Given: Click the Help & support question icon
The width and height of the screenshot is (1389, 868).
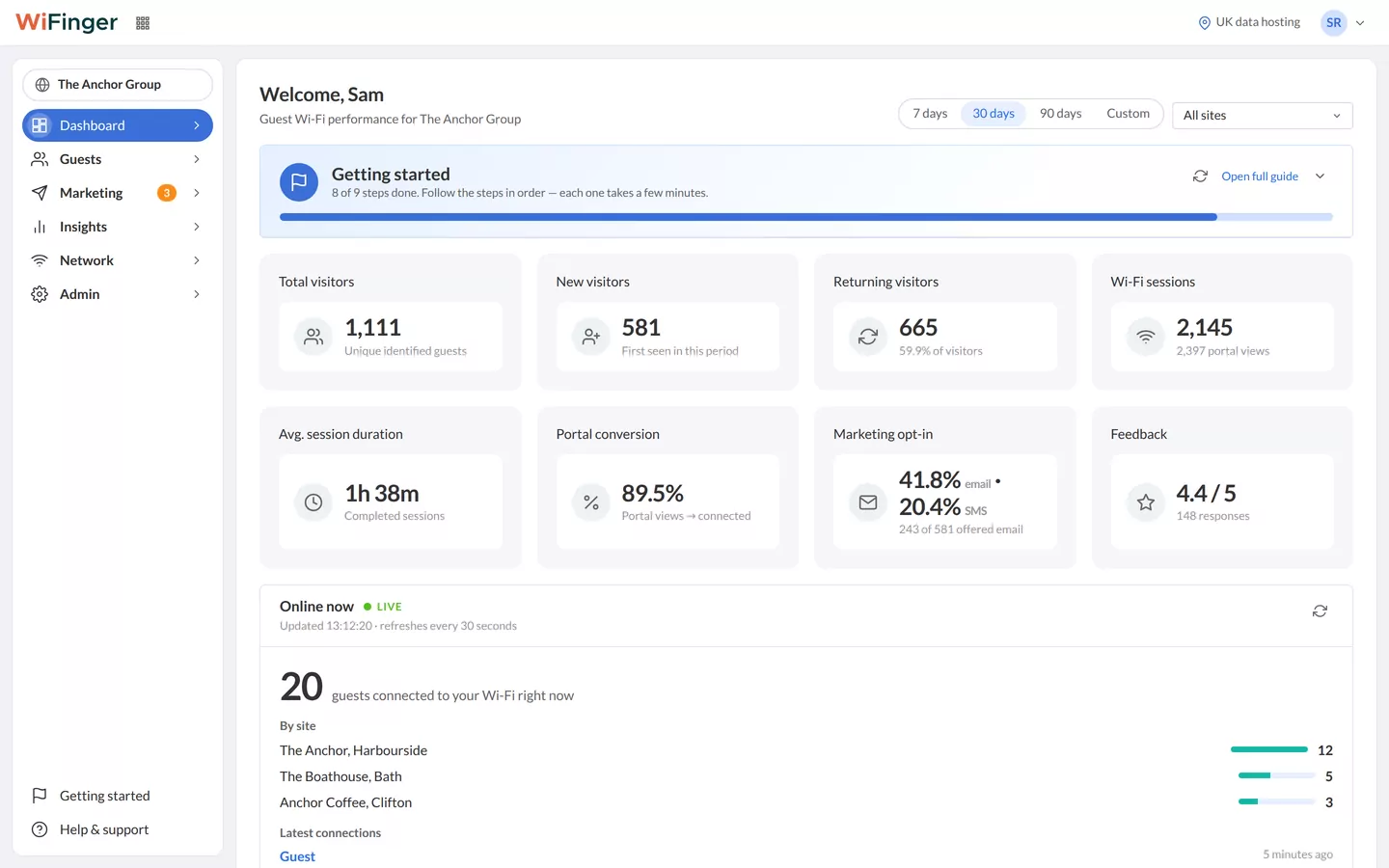Looking at the screenshot, I should point(40,829).
